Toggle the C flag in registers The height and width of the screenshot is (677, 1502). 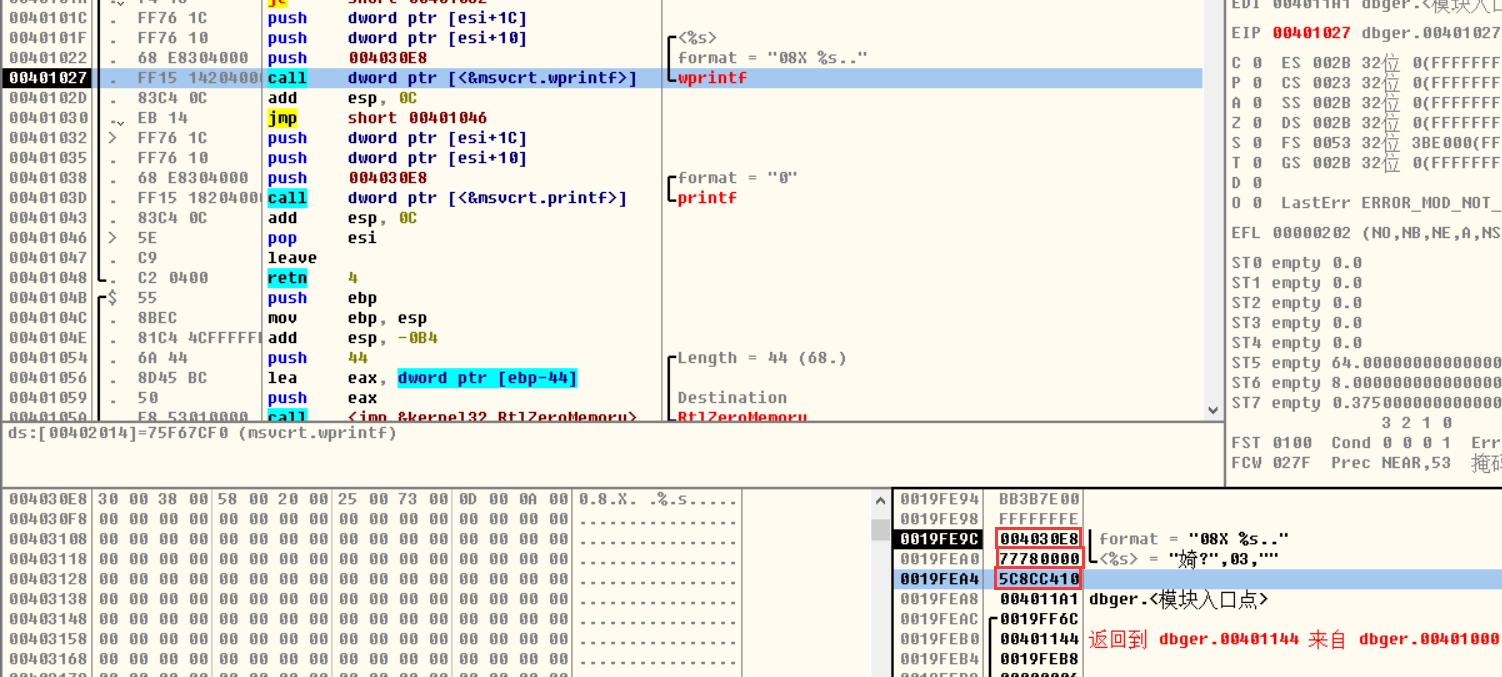[1257, 63]
